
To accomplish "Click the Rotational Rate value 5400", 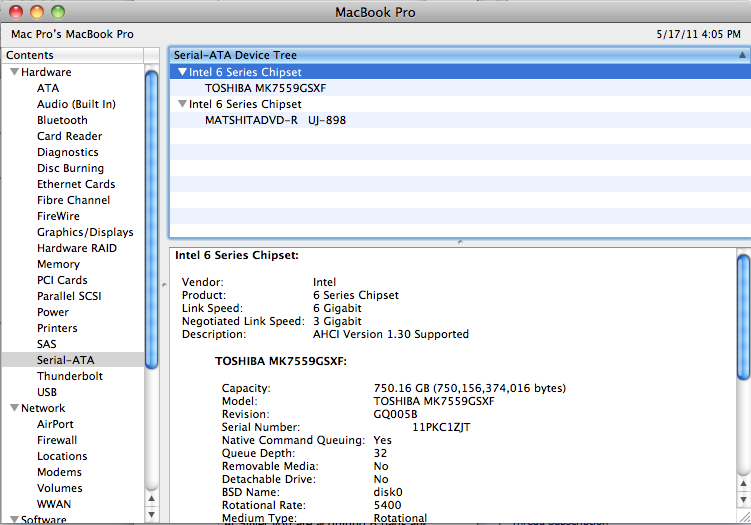I will click(387, 505).
